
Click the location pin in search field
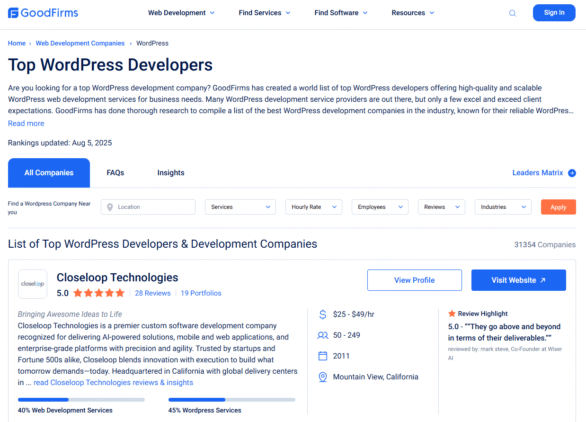[x=110, y=207]
